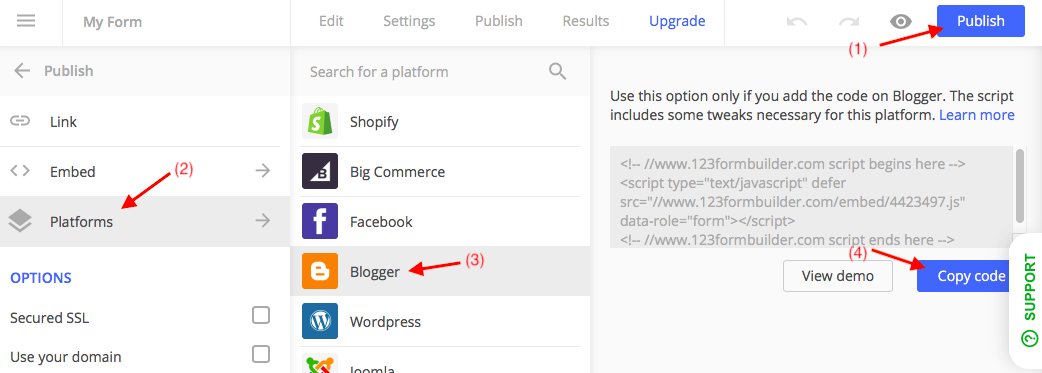Screen dimensions: 1042x373
Task: Click the undo arrow icon
Action: coord(796,22)
